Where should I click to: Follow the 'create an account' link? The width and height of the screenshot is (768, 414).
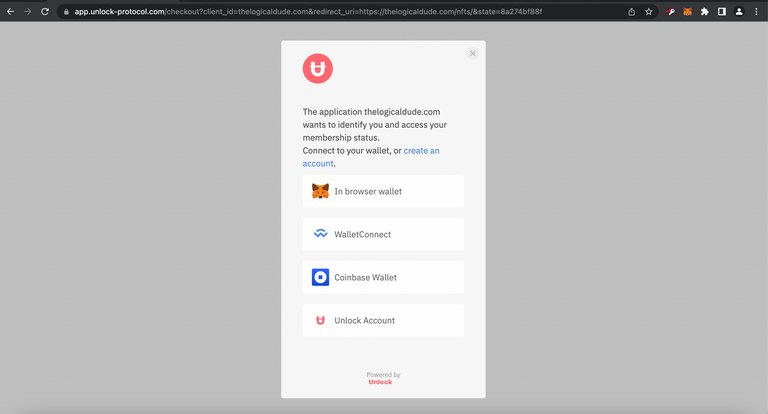(x=371, y=157)
